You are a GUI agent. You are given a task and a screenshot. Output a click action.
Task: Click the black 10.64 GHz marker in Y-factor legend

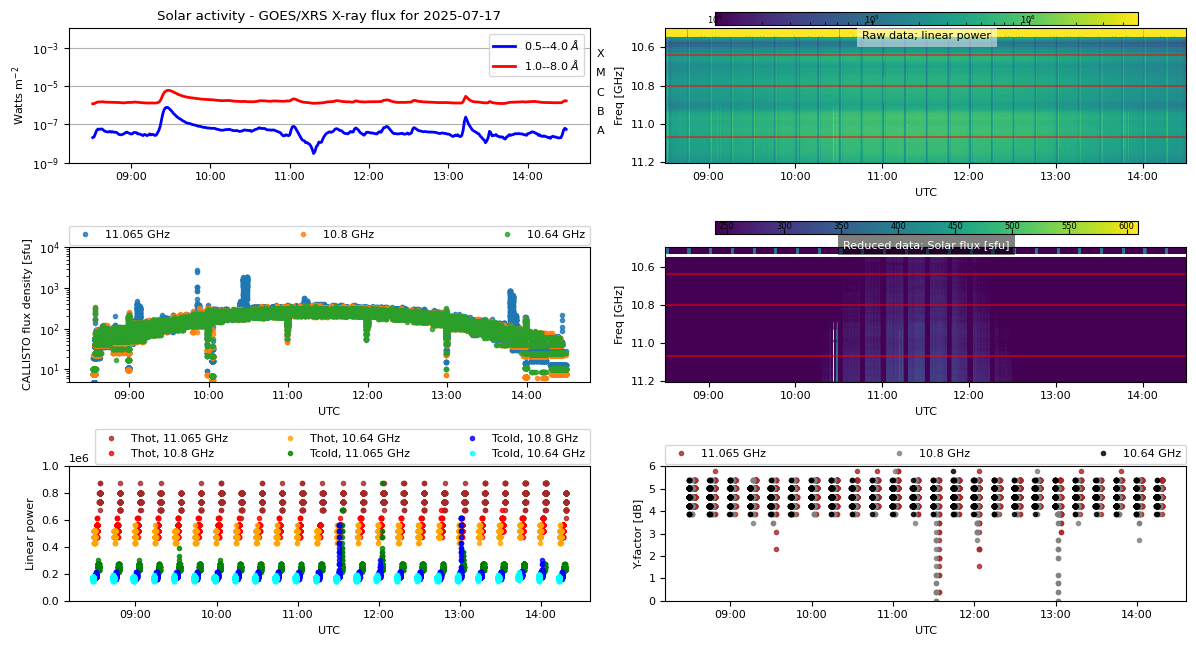pos(1102,452)
